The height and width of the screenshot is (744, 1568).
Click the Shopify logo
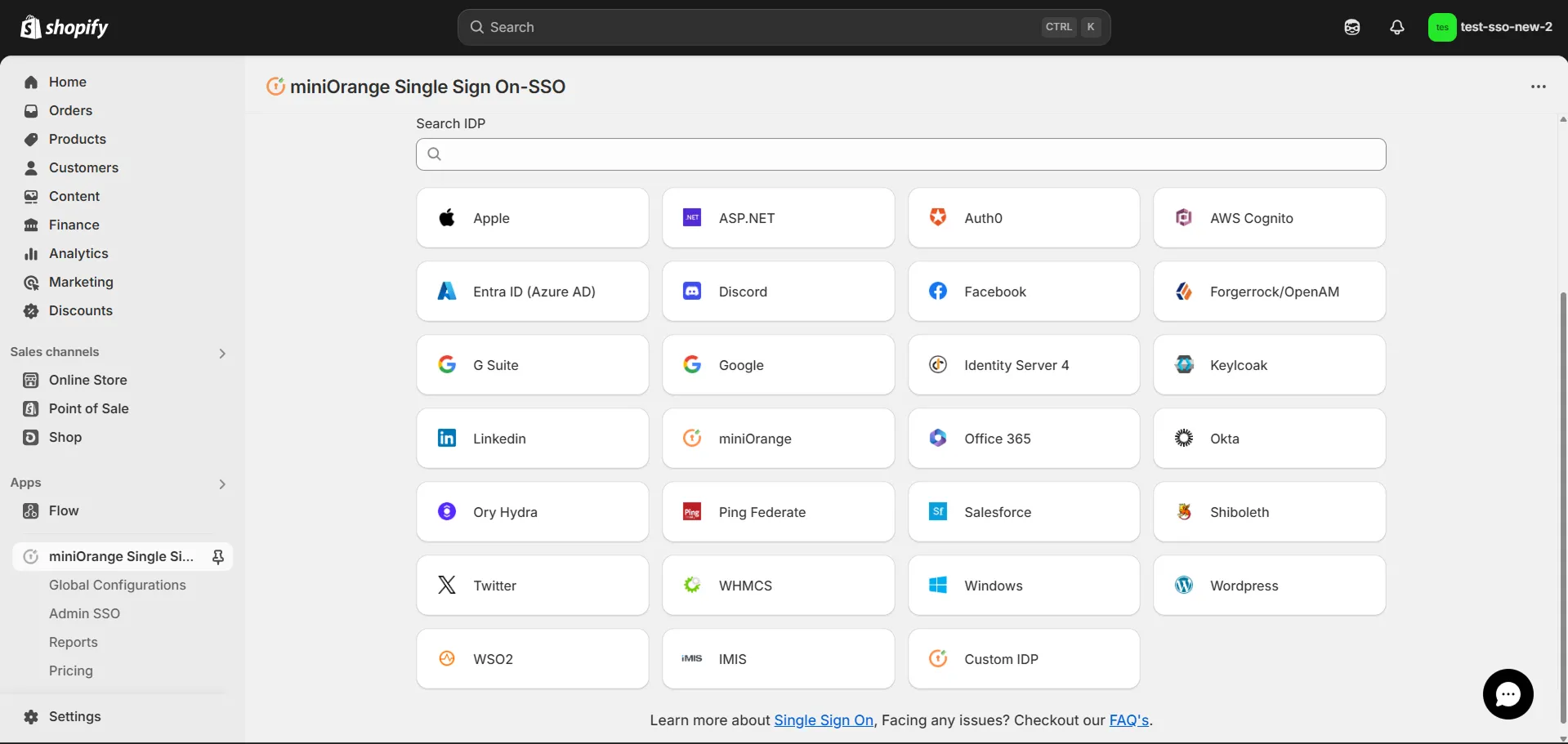tap(65, 27)
